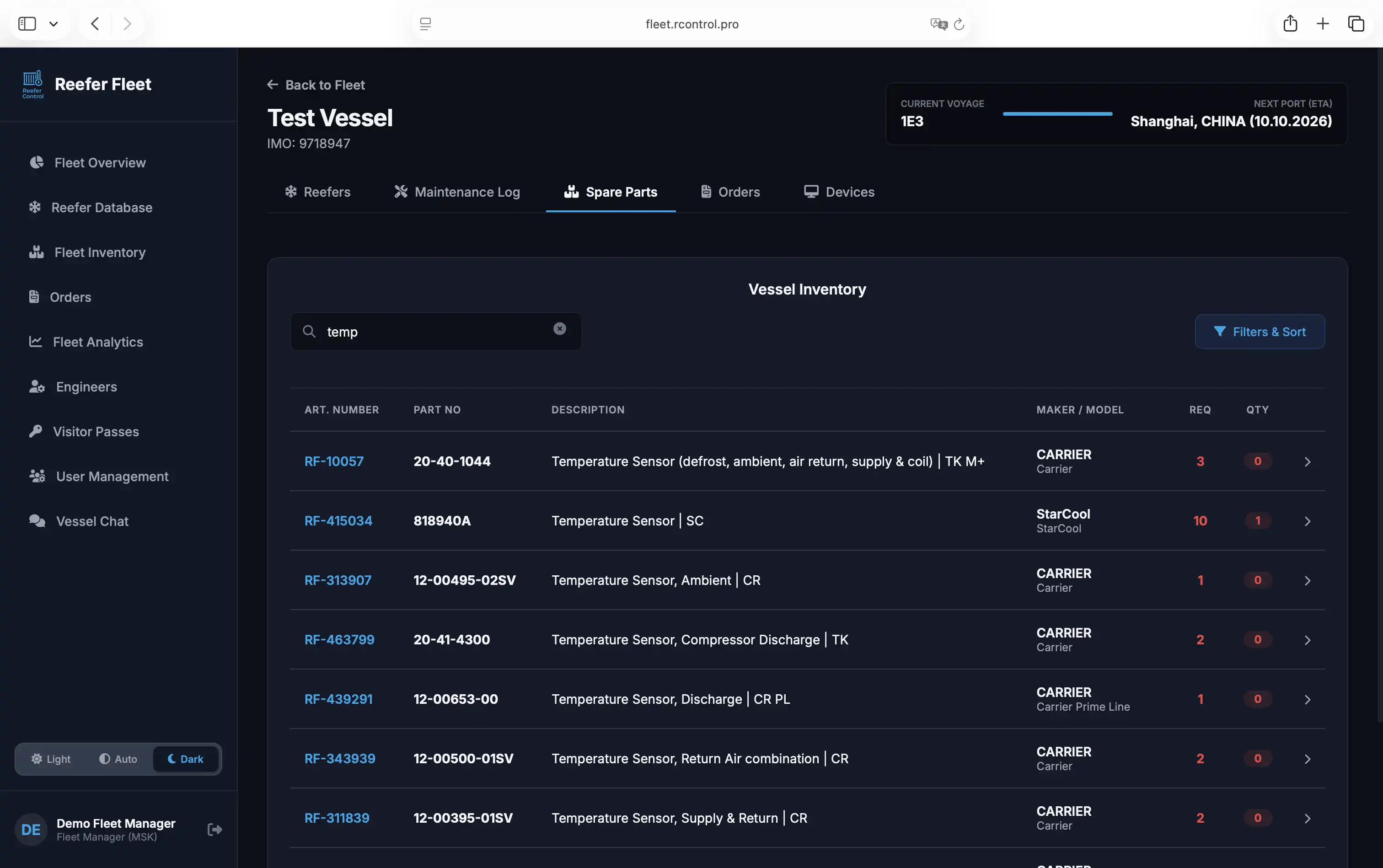Screen dimensions: 1383x868
Task: Click the browser back button
Action: click(95, 23)
